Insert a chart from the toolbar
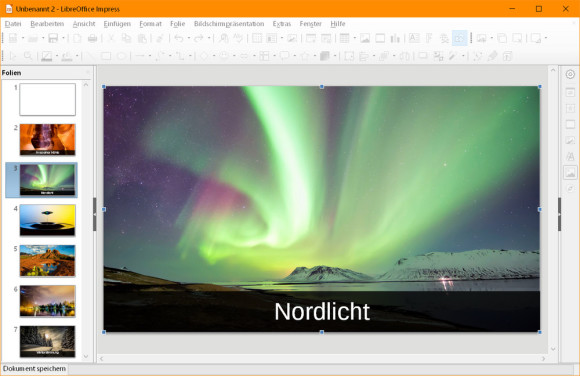The image size is (580, 376). tap(395, 38)
